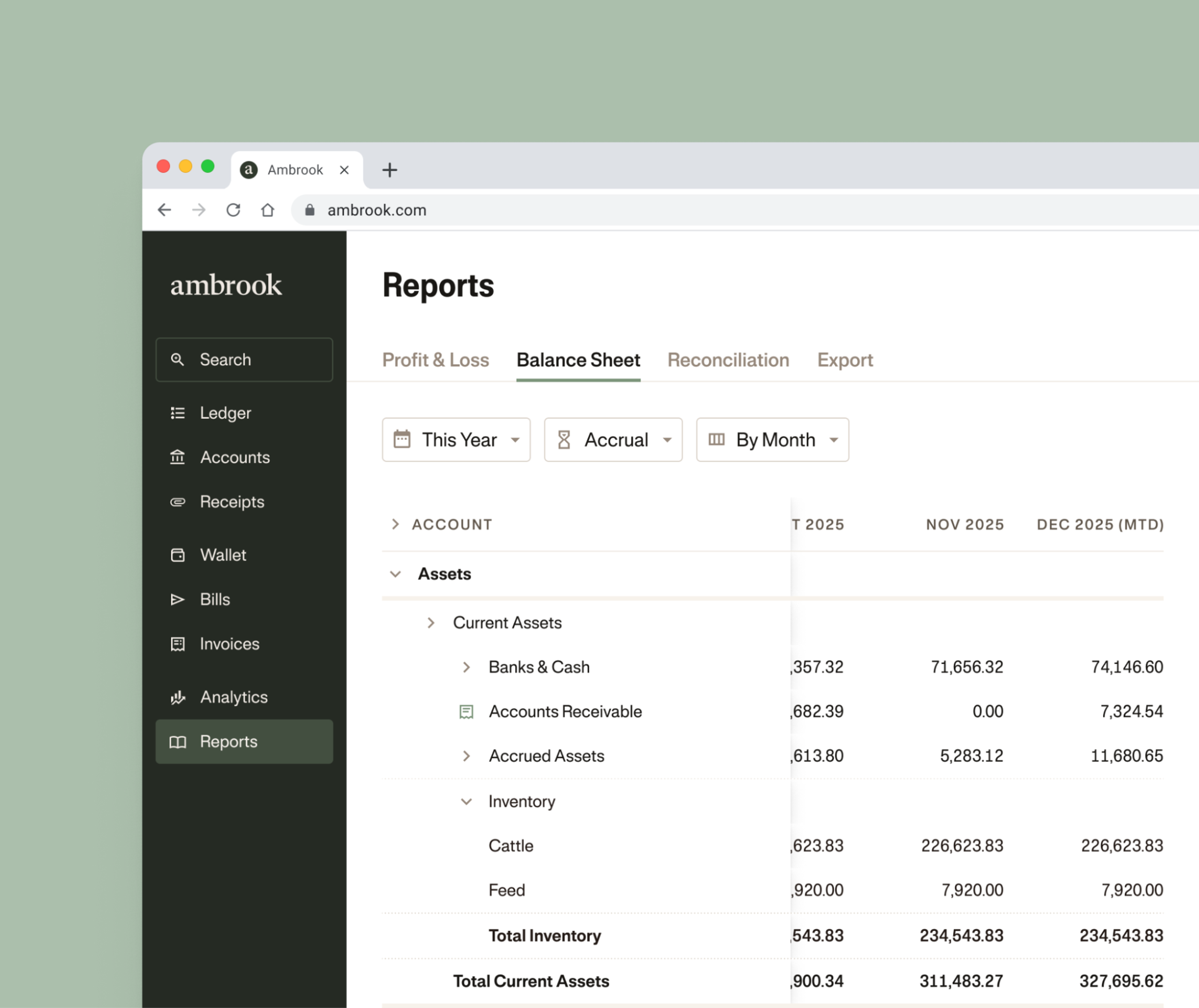
Task: Open Ledger from the sidebar
Action: pyautogui.click(x=225, y=413)
